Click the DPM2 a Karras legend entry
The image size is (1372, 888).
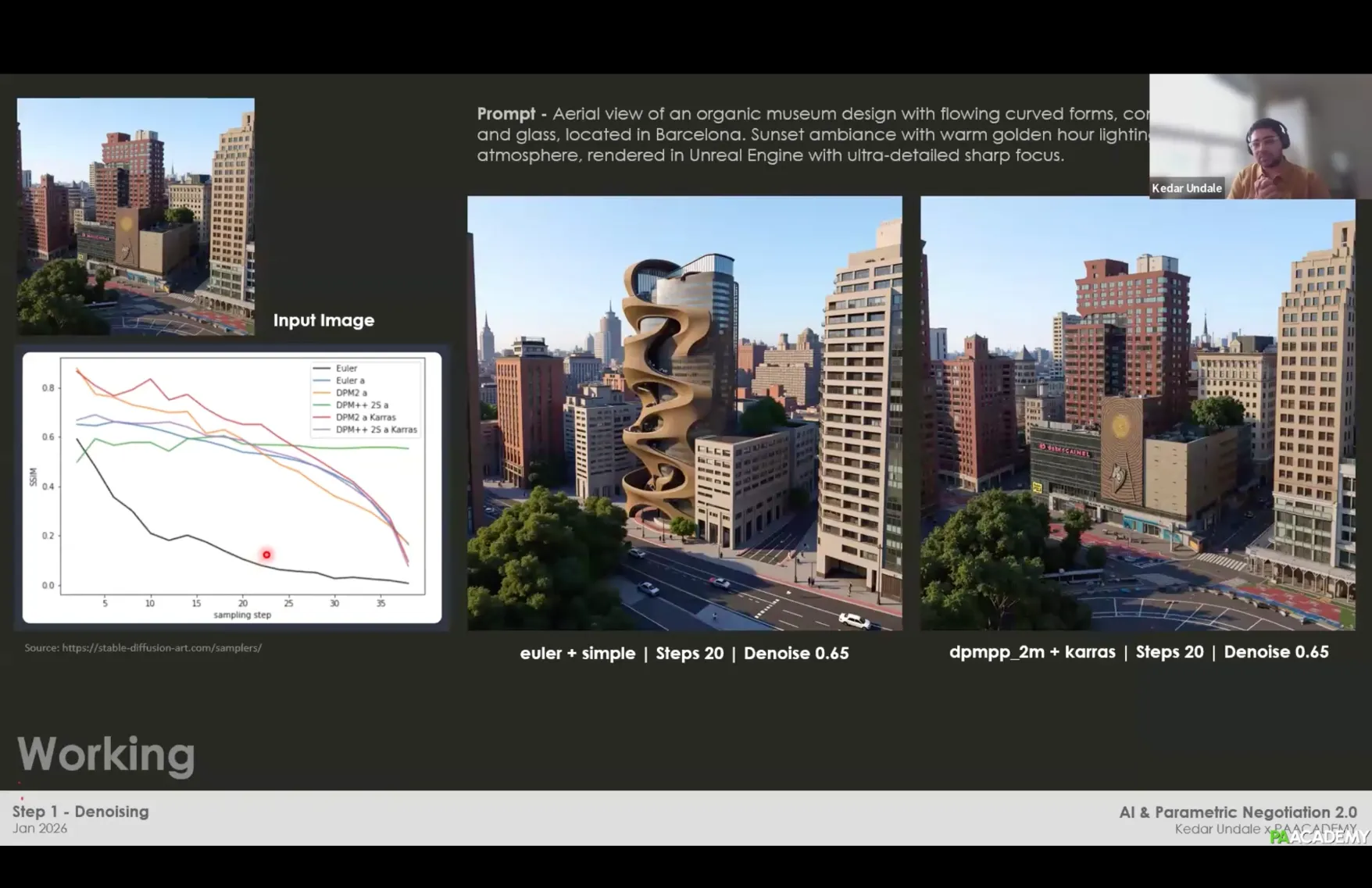[365, 417]
